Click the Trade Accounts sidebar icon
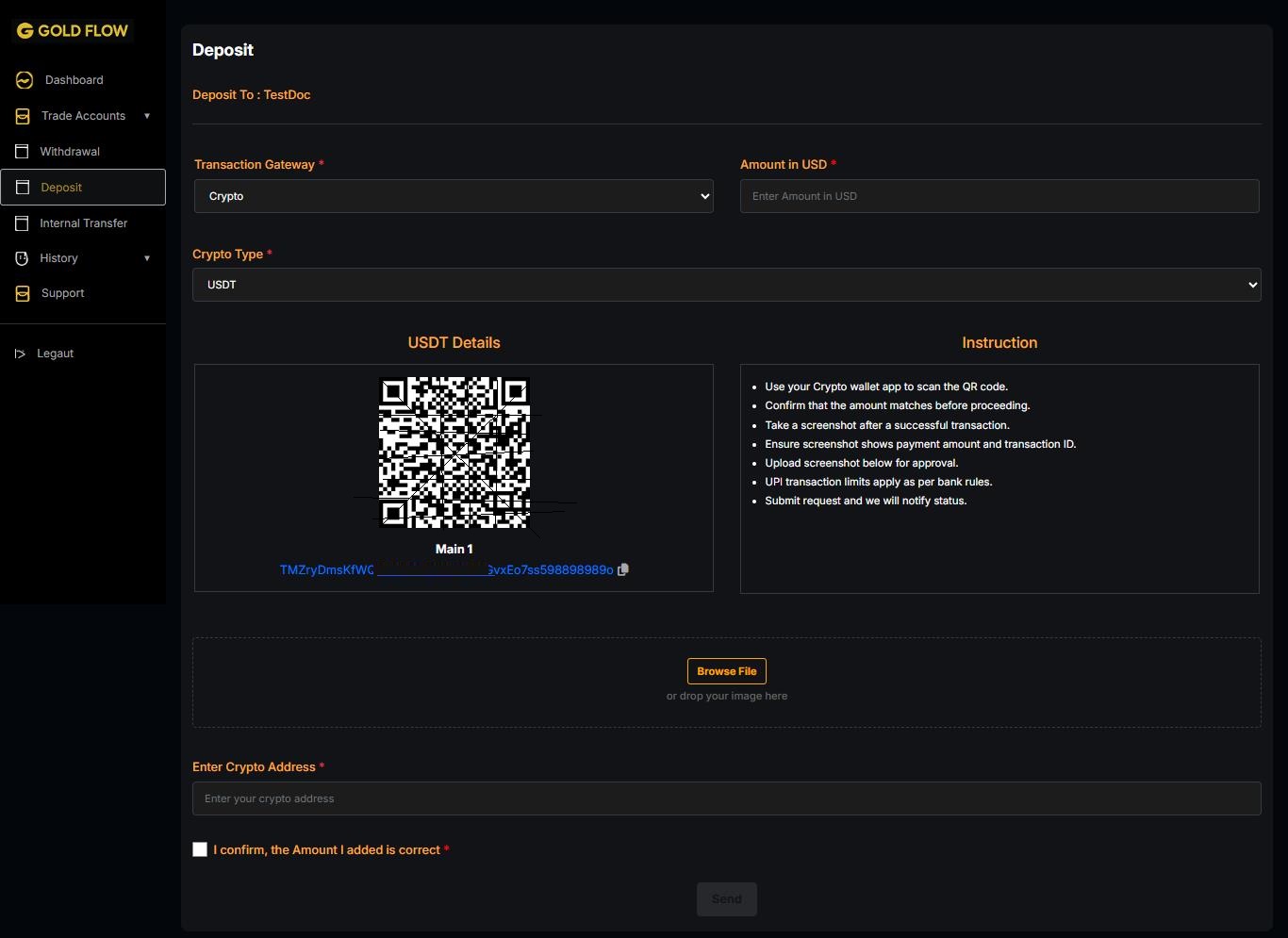This screenshot has width=1288, height=938. coord(23,116)
